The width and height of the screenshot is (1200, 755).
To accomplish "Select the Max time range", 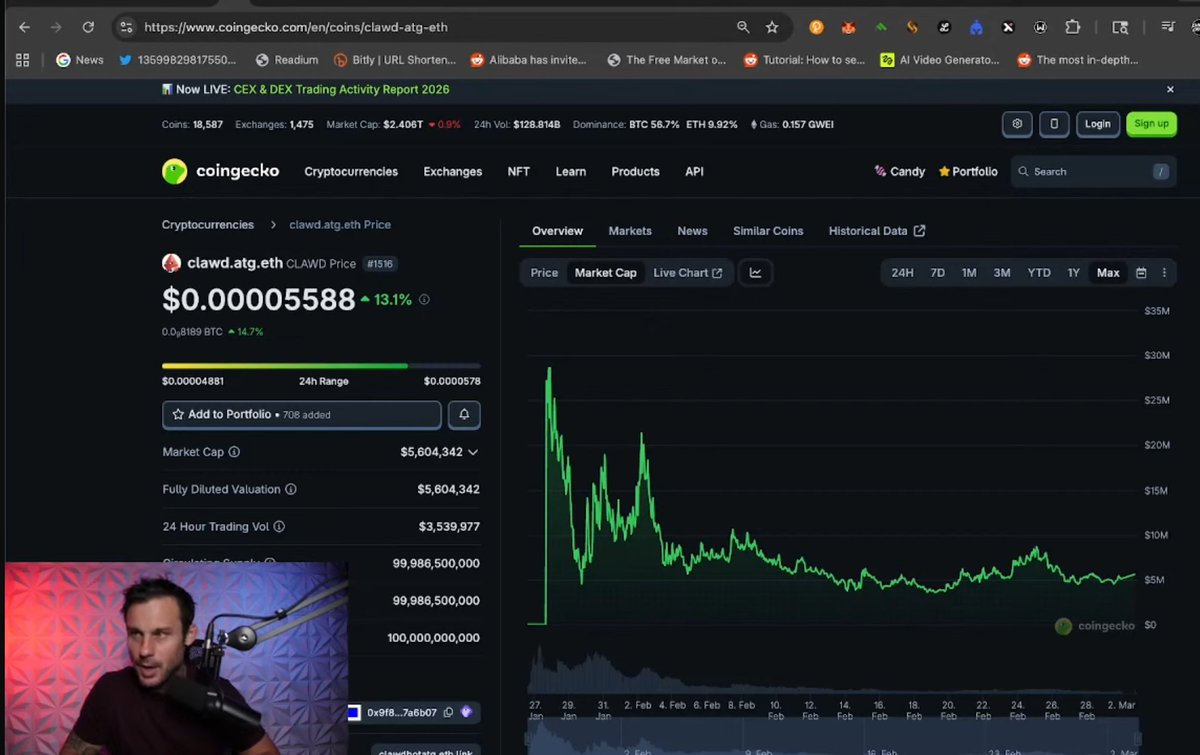I will coord(1108,273).
